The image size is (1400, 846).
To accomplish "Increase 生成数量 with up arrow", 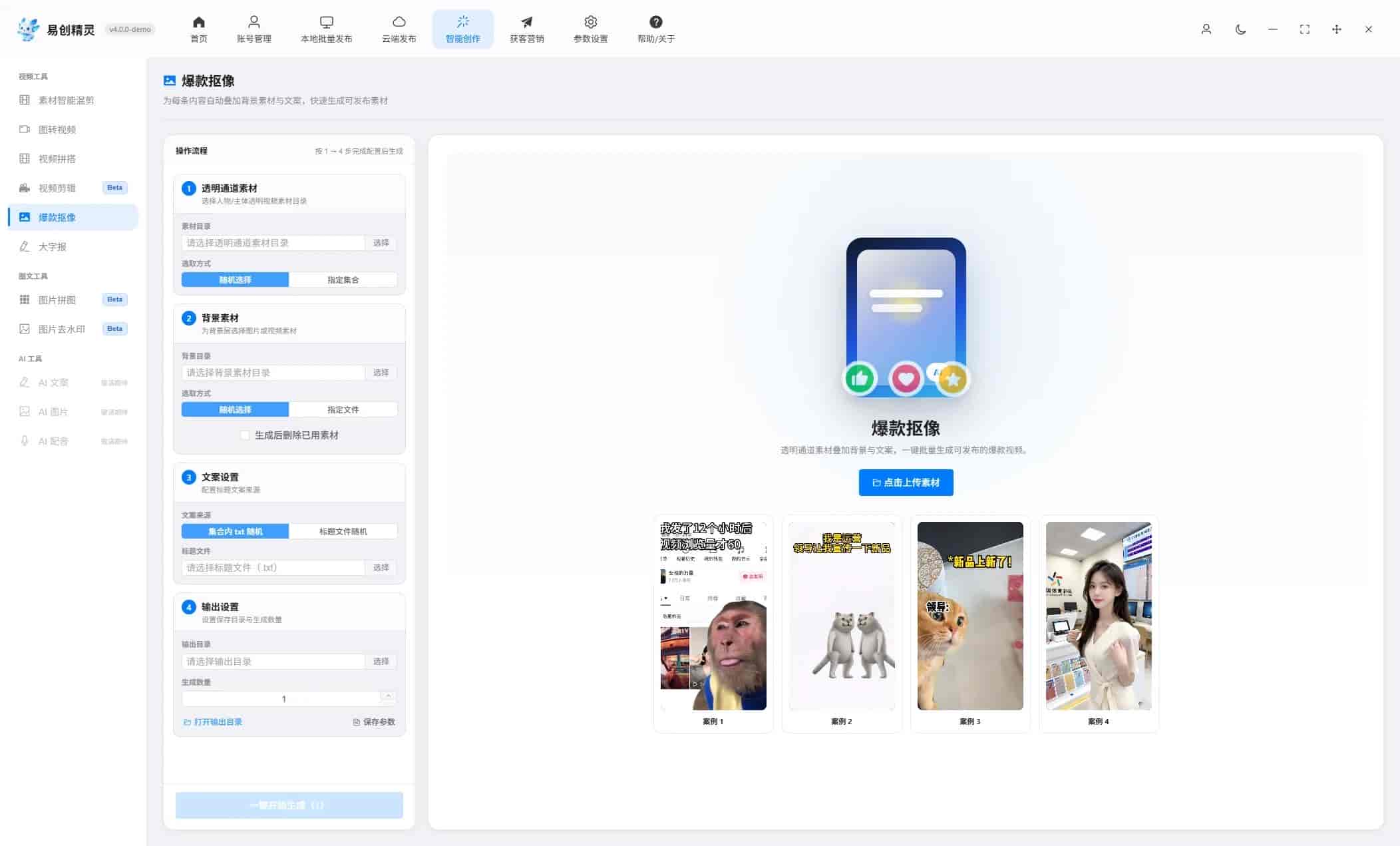I will (389, 696).
